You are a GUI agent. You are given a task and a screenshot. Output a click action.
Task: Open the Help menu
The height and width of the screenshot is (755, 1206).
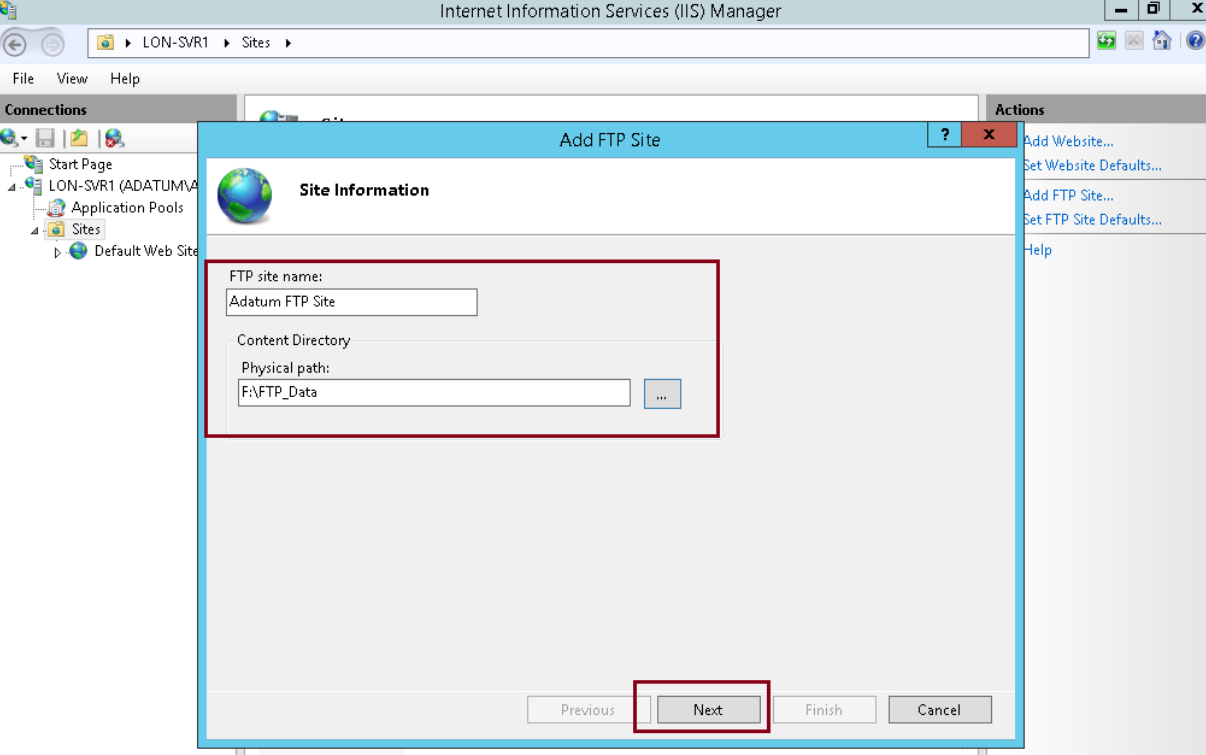(x=125, y=78)
